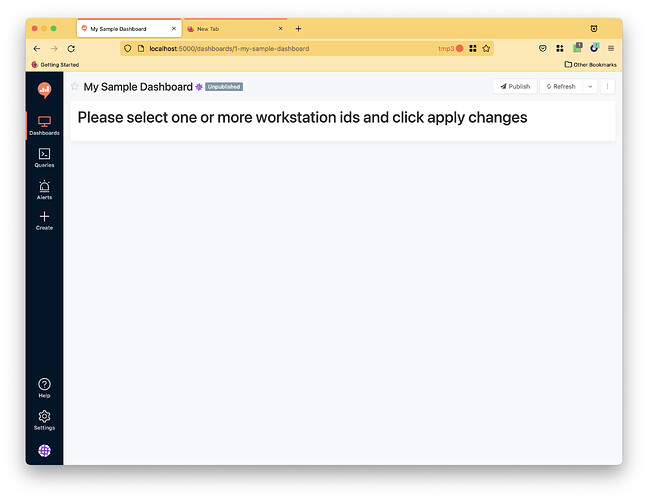Click the green extension icon with badge
Screen dimensions: 649x500
577,48
